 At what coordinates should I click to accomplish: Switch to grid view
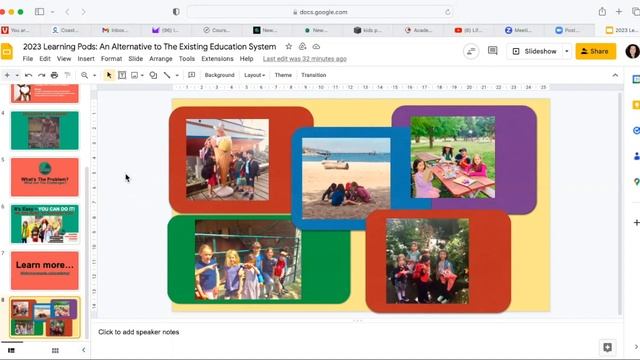[x=55, y=351]
